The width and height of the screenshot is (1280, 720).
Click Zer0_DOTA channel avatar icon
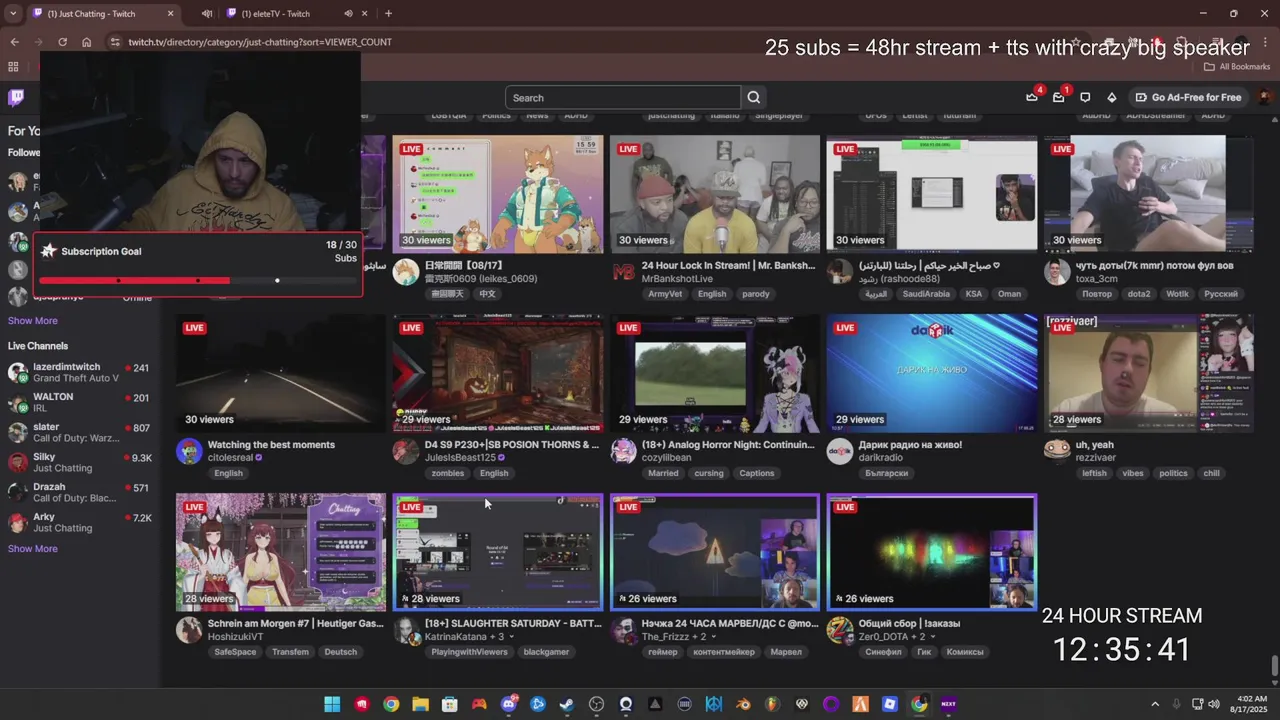pos(839,630)
